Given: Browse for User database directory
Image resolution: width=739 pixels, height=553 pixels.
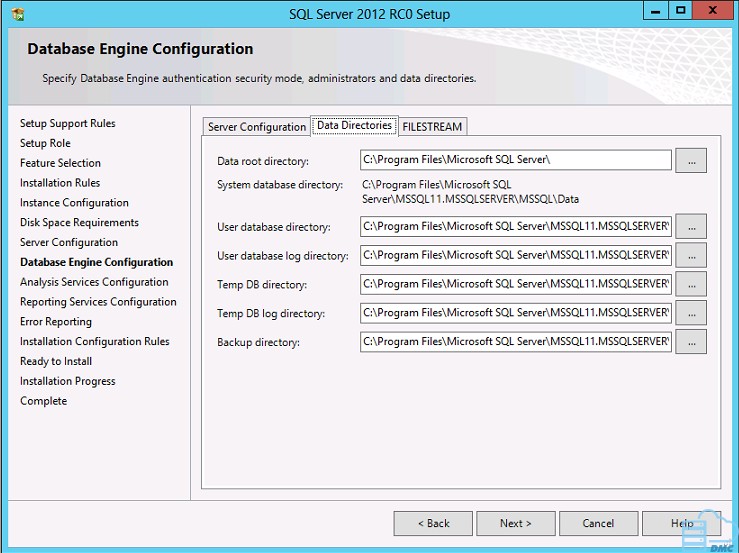Looking at the screenshot, I should pos(691,227).
